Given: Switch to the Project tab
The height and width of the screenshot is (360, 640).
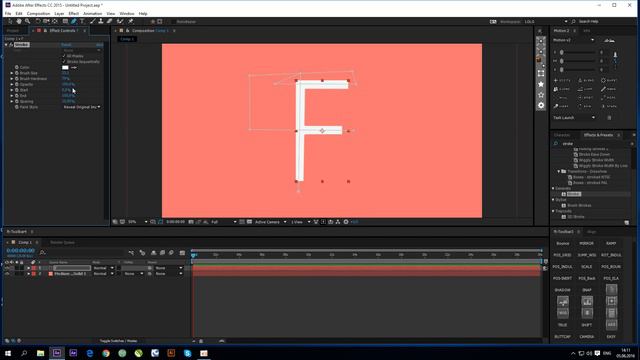Looking at the screenshot, I should 13,31.
